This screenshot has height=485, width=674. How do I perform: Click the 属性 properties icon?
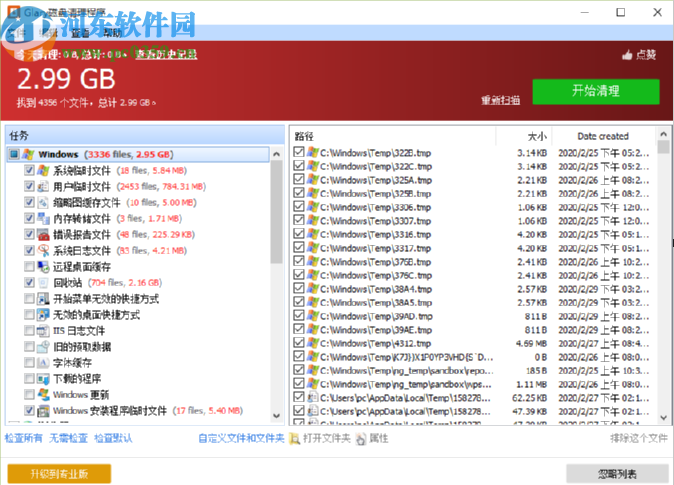(361, 438)
